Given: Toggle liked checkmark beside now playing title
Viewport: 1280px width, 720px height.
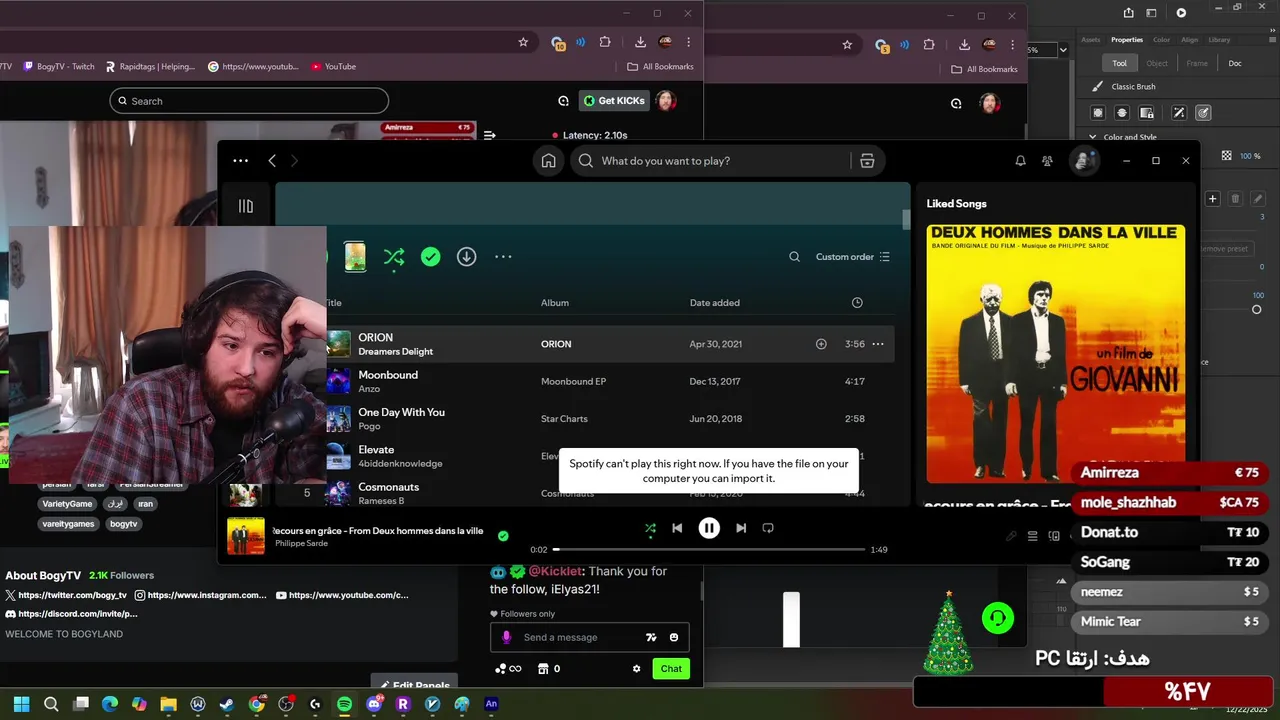Looking at the screenshot, I should point(503,536).
